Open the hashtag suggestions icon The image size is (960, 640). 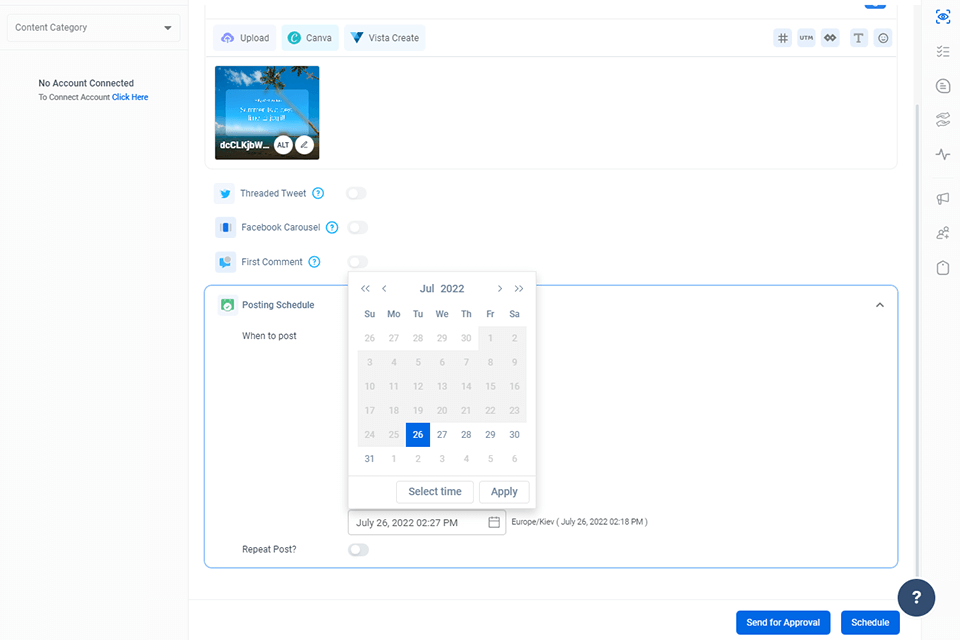782,38
